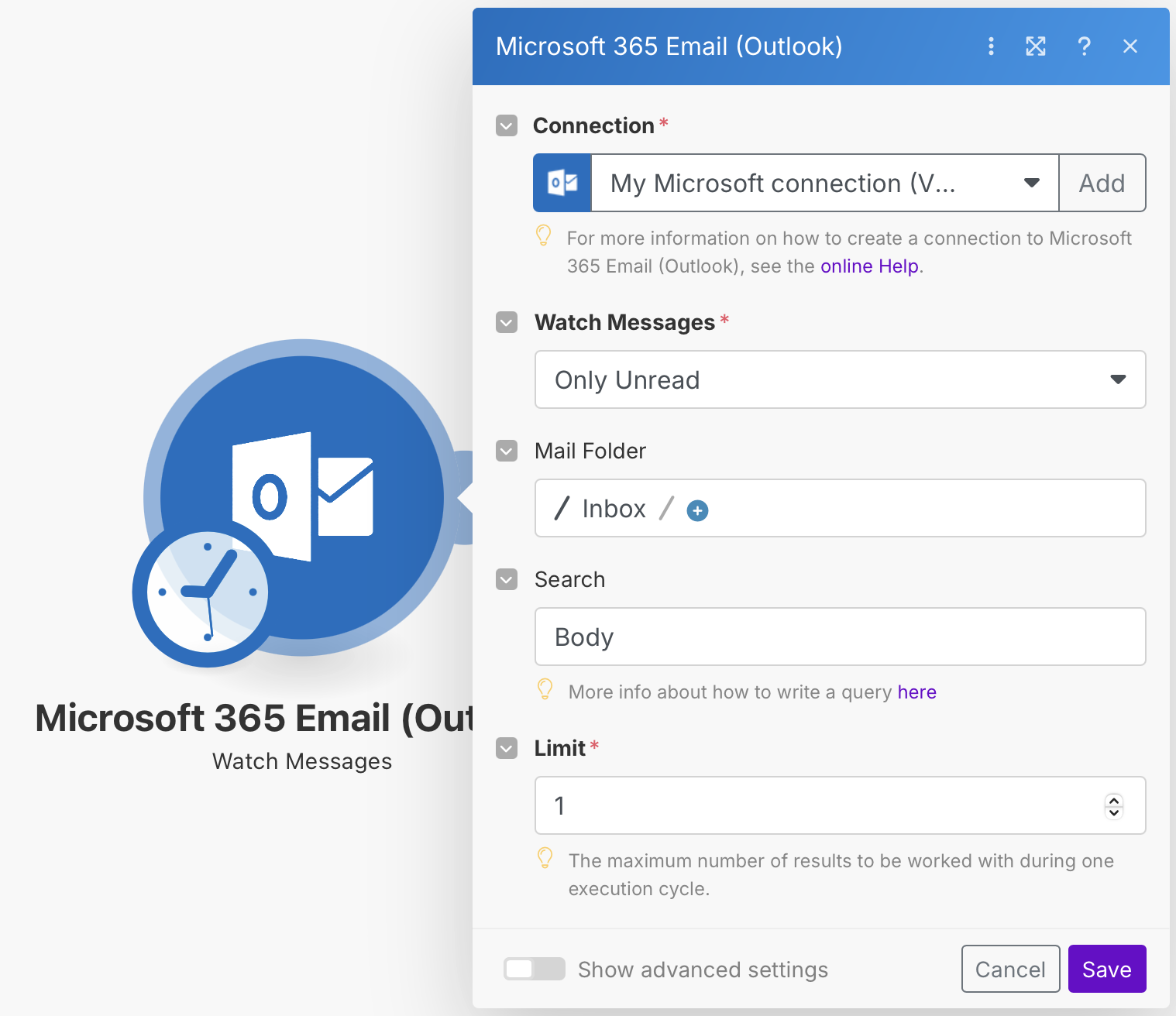
Task: Toggle Show advanced settings switch
Action: pos(535,969)
